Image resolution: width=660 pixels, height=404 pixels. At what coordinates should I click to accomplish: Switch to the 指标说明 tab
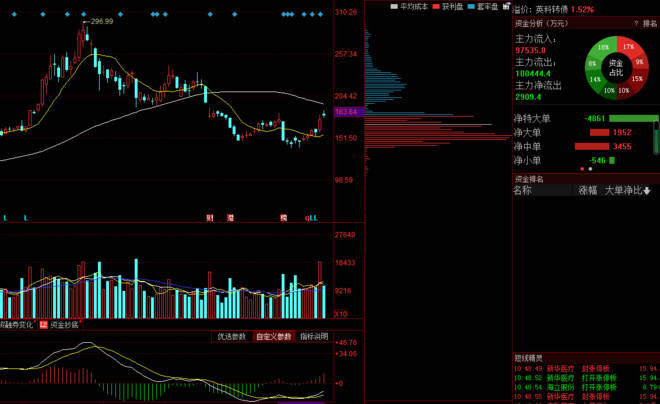click(x=314, y=337)
